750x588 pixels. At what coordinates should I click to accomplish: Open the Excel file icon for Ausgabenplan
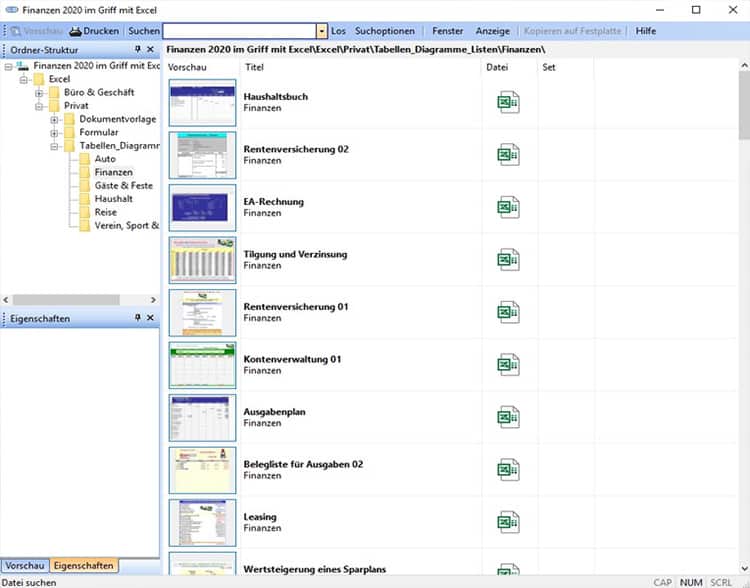tap(508, 418)
